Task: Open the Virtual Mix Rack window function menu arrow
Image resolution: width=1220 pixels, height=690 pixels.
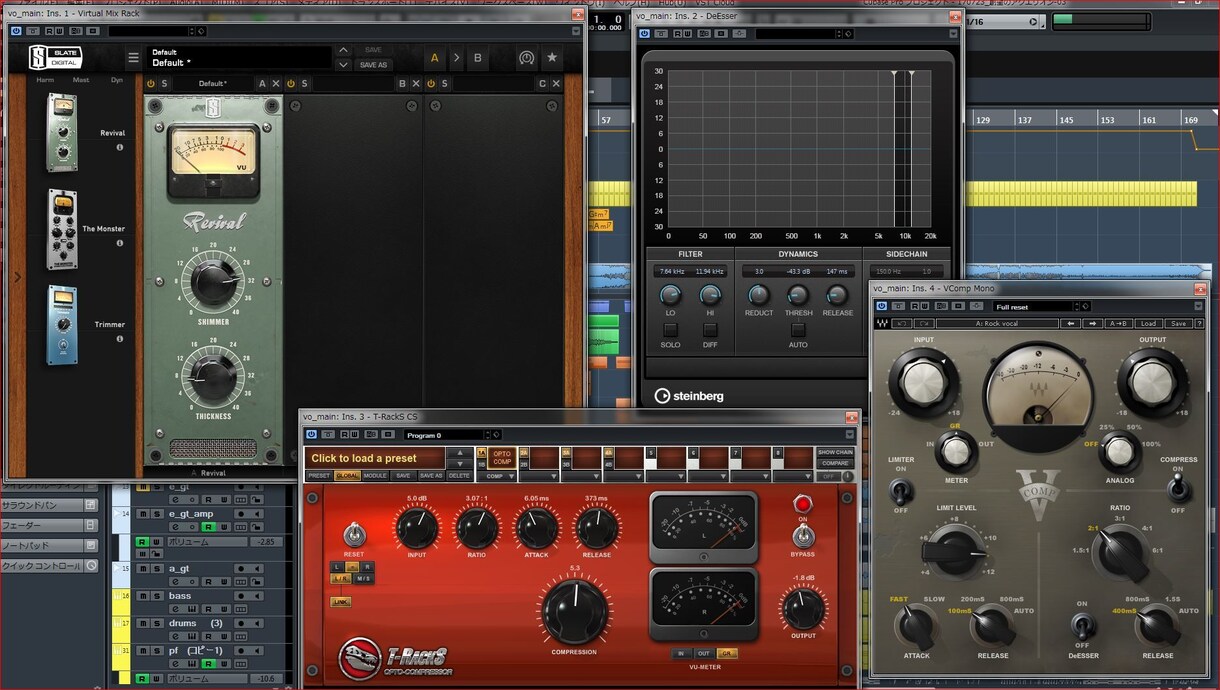Action: point(575,32)
